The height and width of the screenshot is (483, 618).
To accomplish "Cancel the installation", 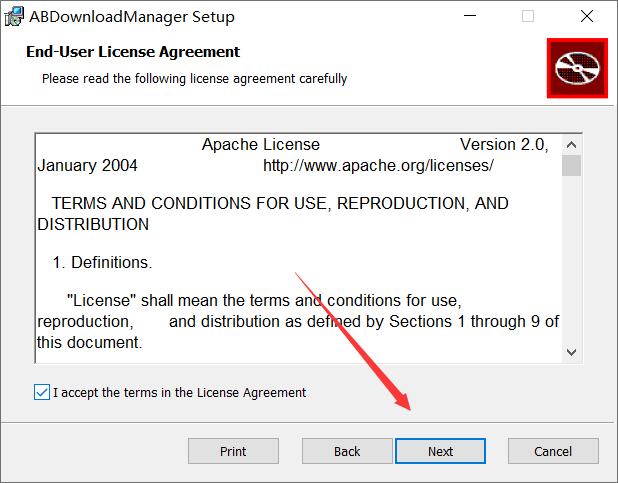I will (553, 451).
